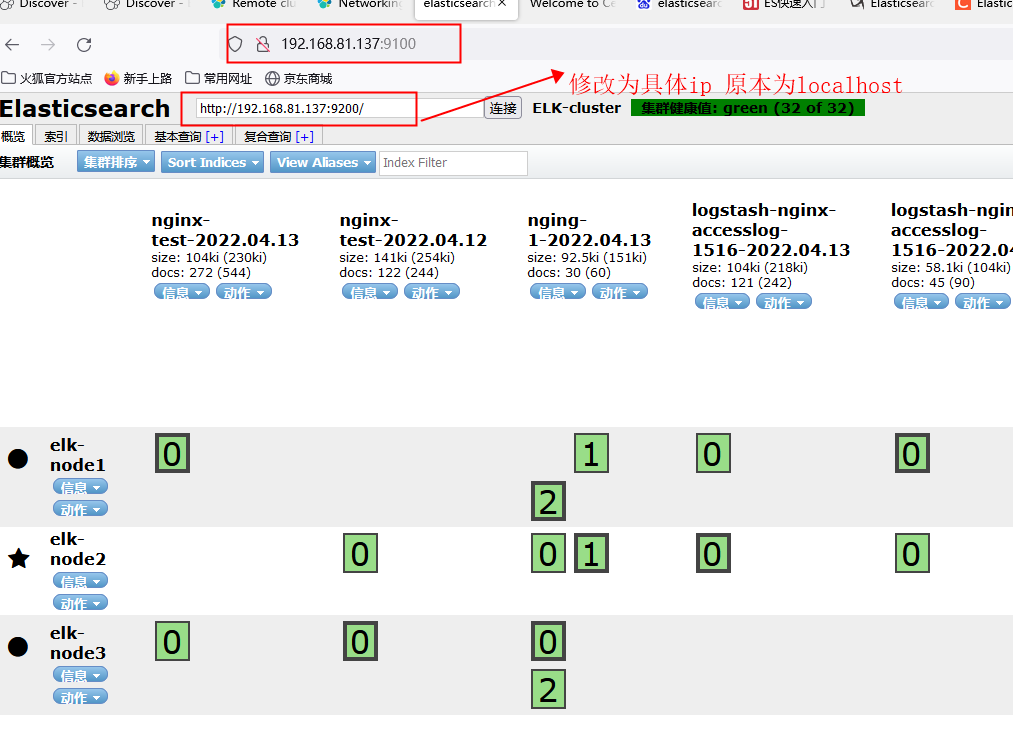The height and width of the screenshot is (734, 1013).
Task: Click the 连接 connect button
Action: click(503, 109)
